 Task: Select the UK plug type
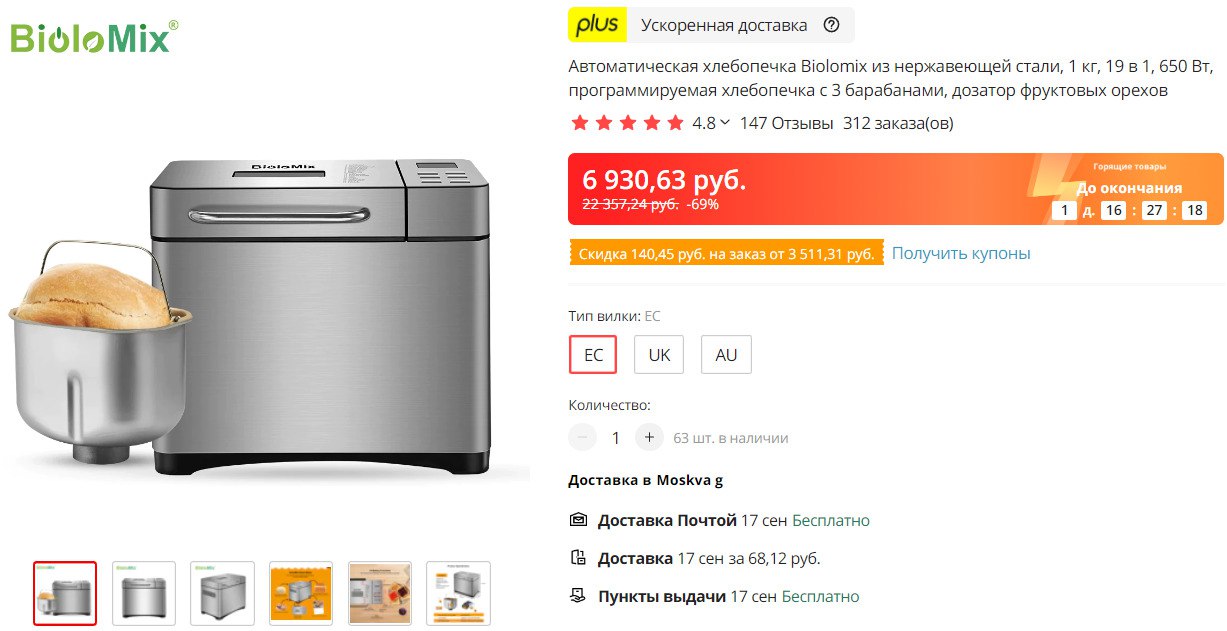tap(659, 355)
